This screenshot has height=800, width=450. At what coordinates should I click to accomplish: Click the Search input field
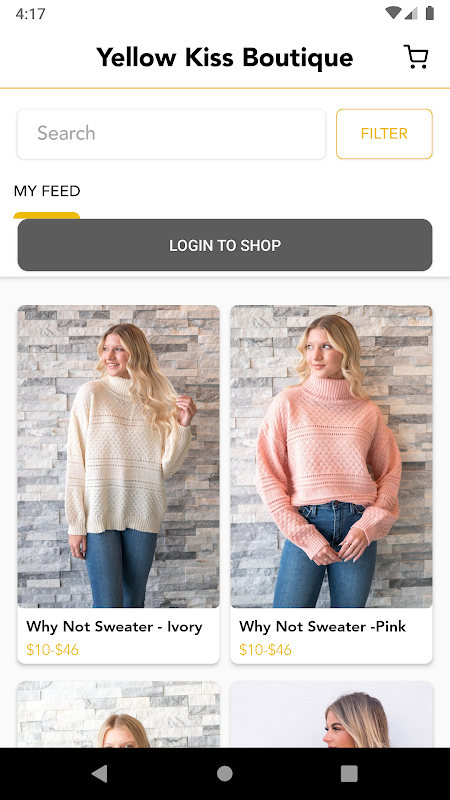click(171, 134)
